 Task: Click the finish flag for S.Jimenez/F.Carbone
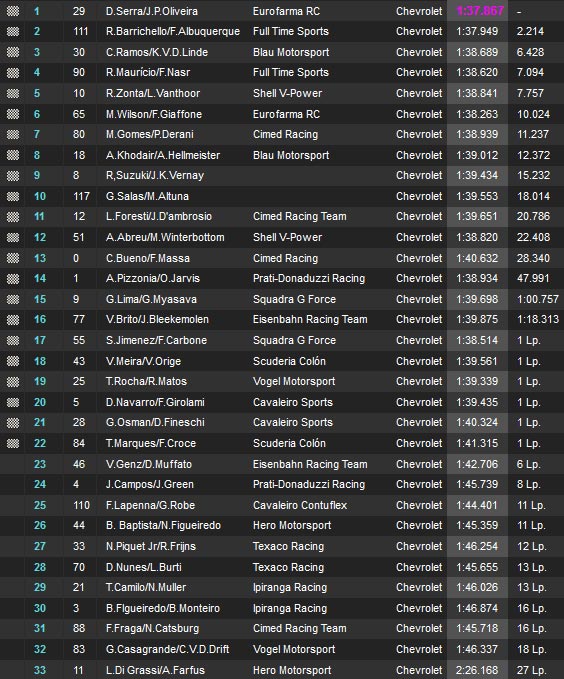pyautogui.click(x=13, y=340)
